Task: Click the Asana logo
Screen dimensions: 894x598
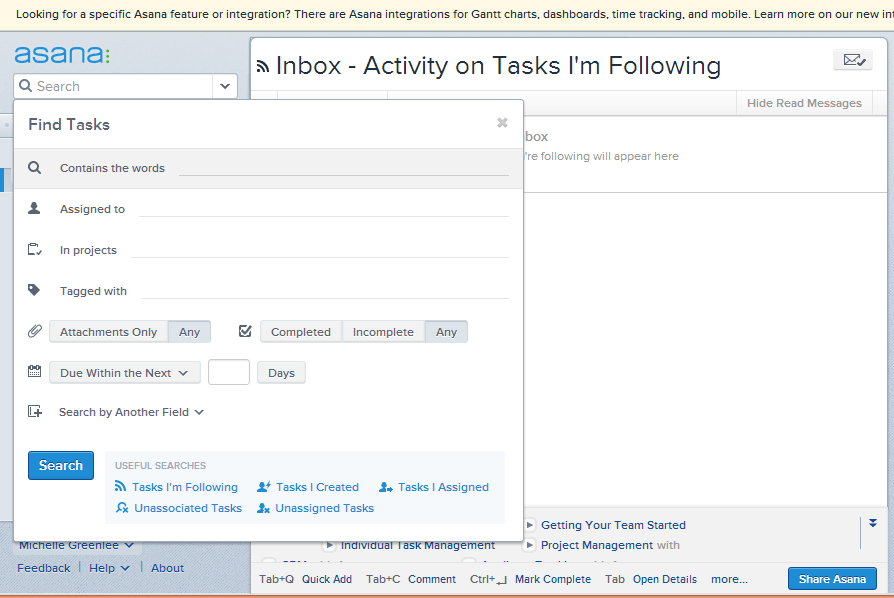Action: [62, 55]
